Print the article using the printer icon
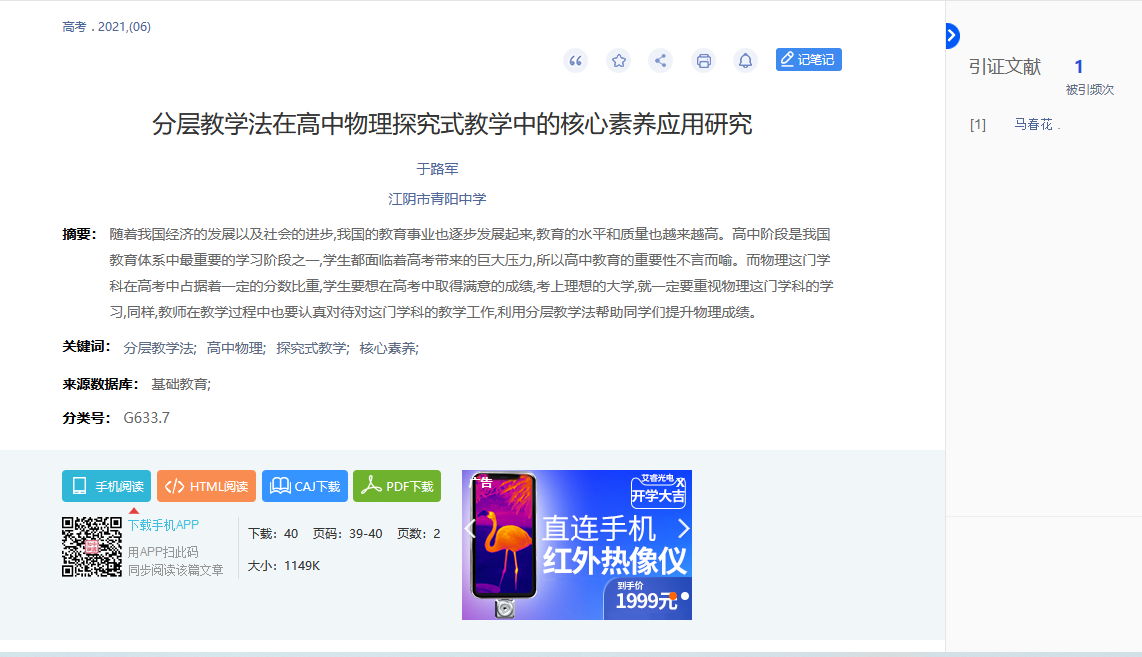The image size is (1142, 657). click(703, 61)
